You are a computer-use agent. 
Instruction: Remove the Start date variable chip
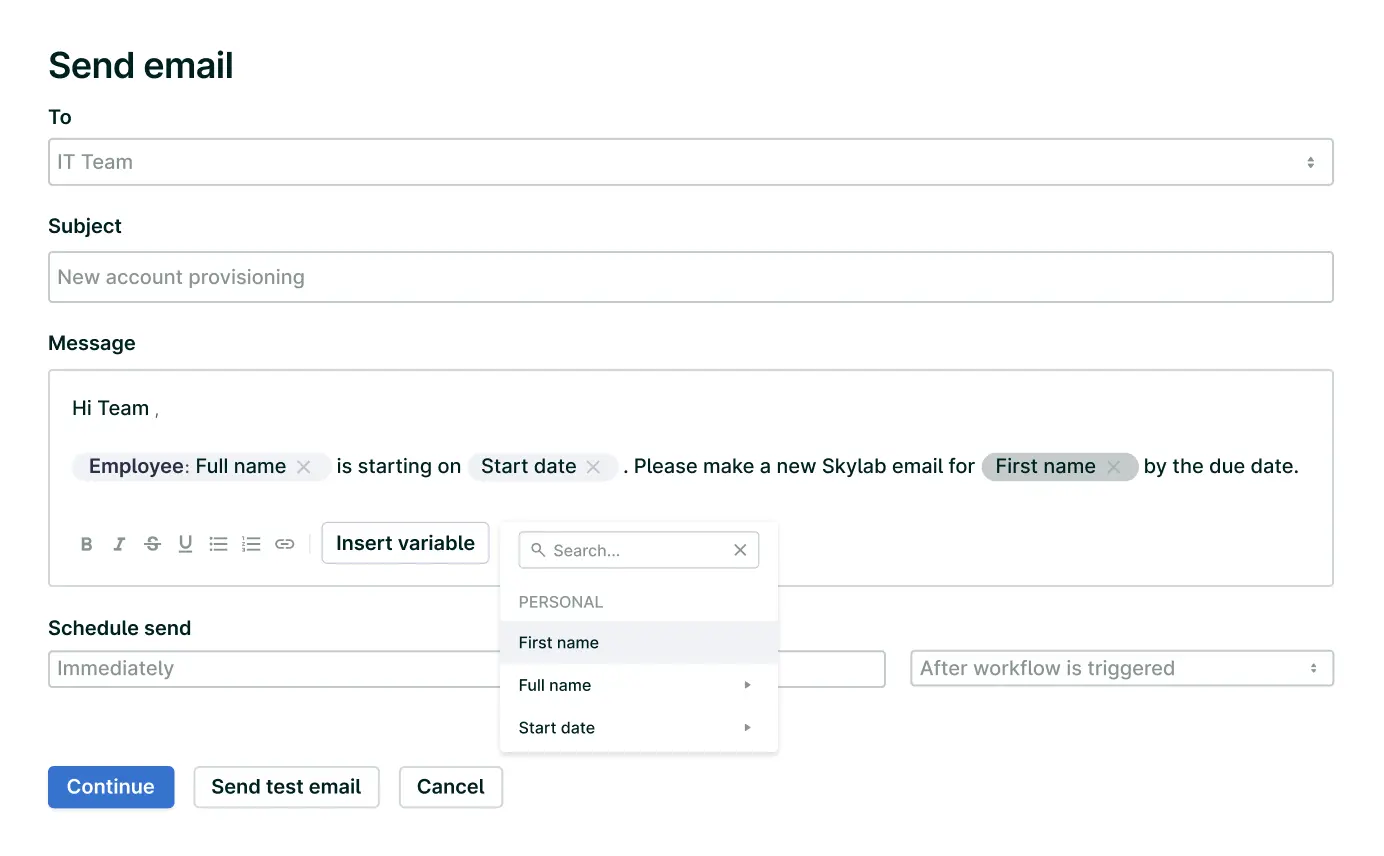click(593, 467)
